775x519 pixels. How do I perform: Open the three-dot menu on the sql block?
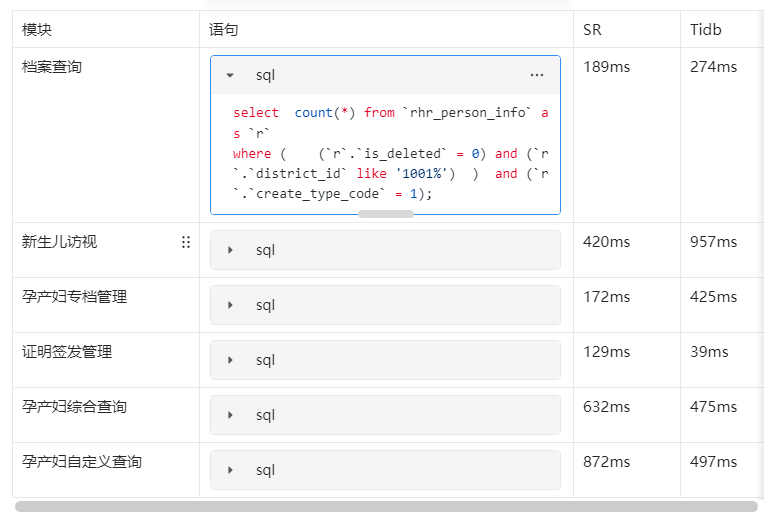click(x=537, y=75)
